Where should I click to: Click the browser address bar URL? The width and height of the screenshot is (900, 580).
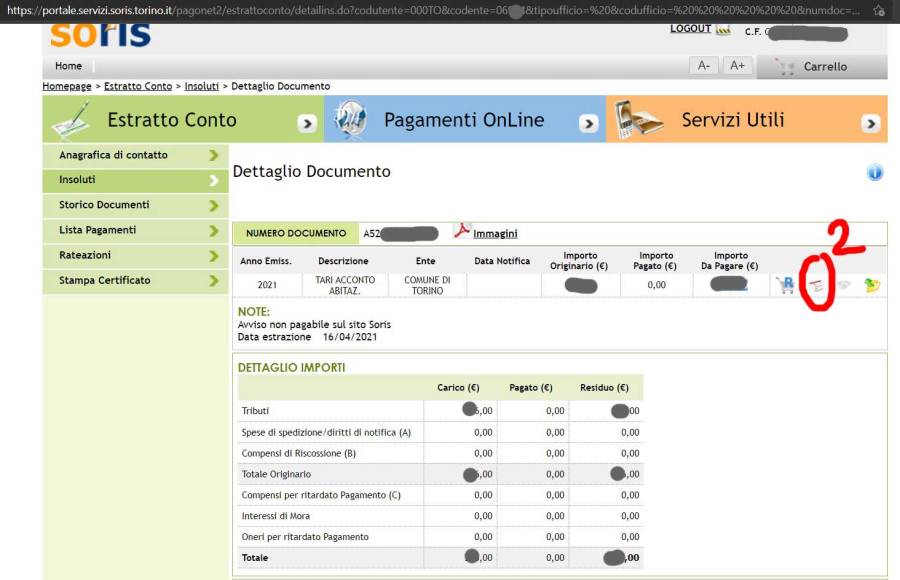pos(430,10)
